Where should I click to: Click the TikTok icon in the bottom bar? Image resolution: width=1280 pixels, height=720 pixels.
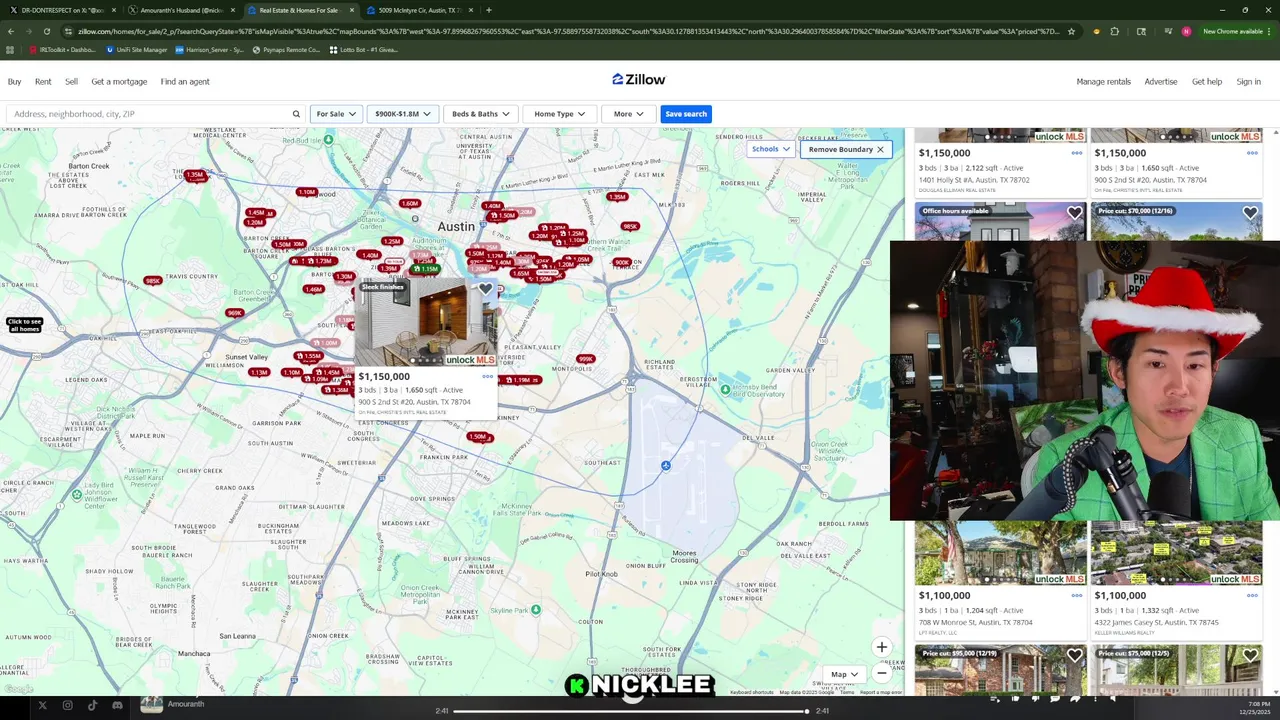(92, 705)
